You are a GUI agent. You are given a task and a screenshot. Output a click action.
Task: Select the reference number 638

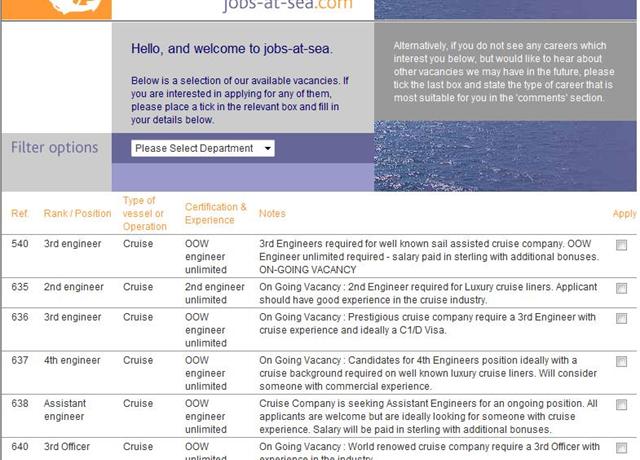click(x=20, y=404)
